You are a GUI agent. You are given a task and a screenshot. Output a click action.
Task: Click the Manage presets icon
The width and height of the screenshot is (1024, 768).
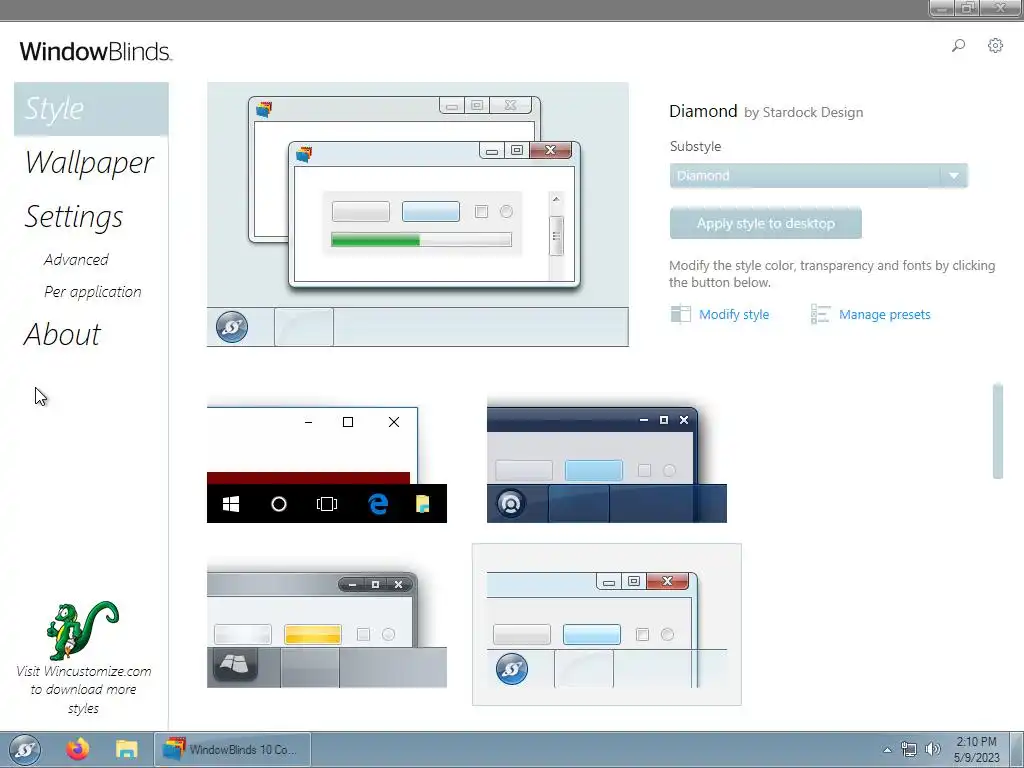point(820,314)
